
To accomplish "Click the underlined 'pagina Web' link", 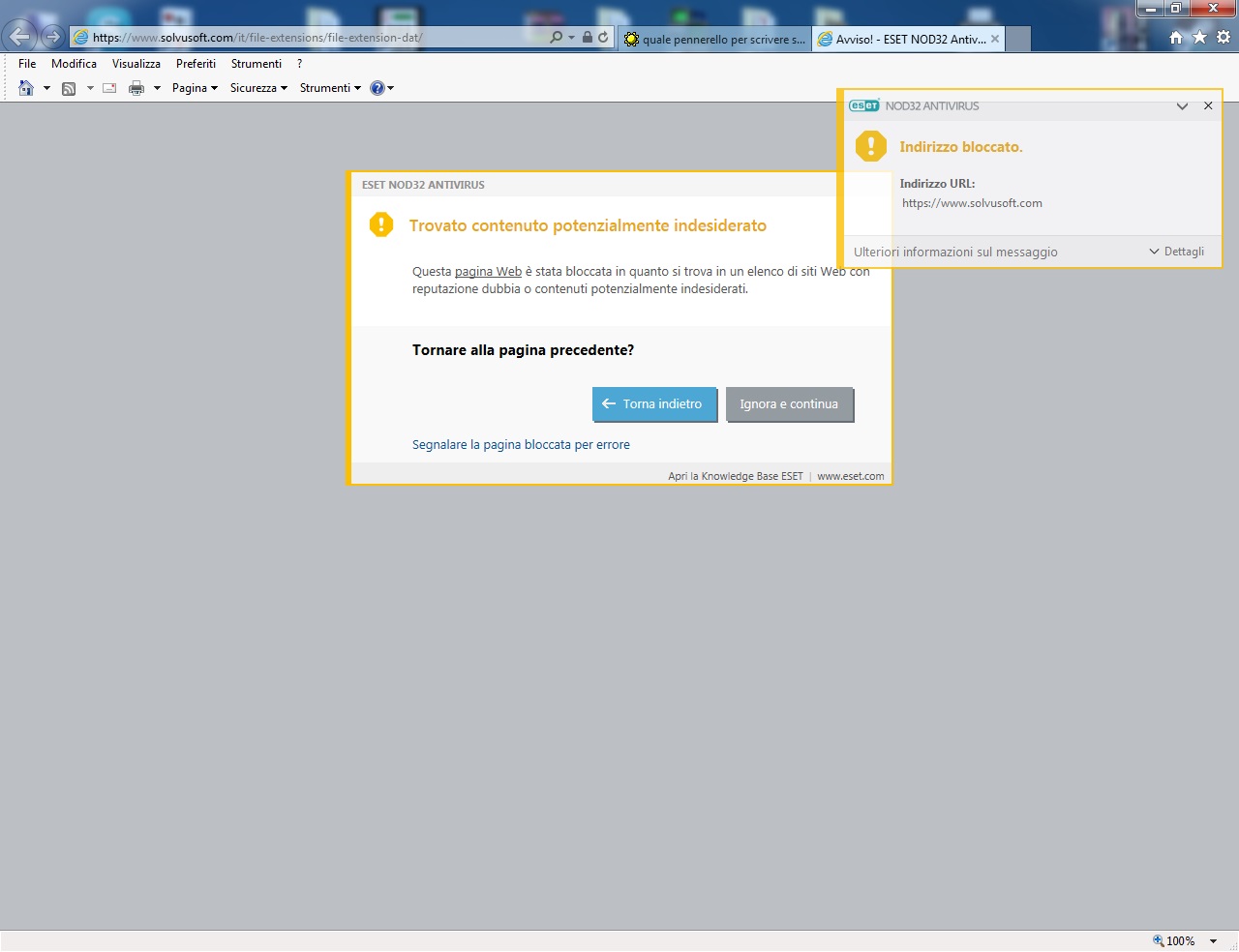I will pyautogui.click(x=488, y=272).
